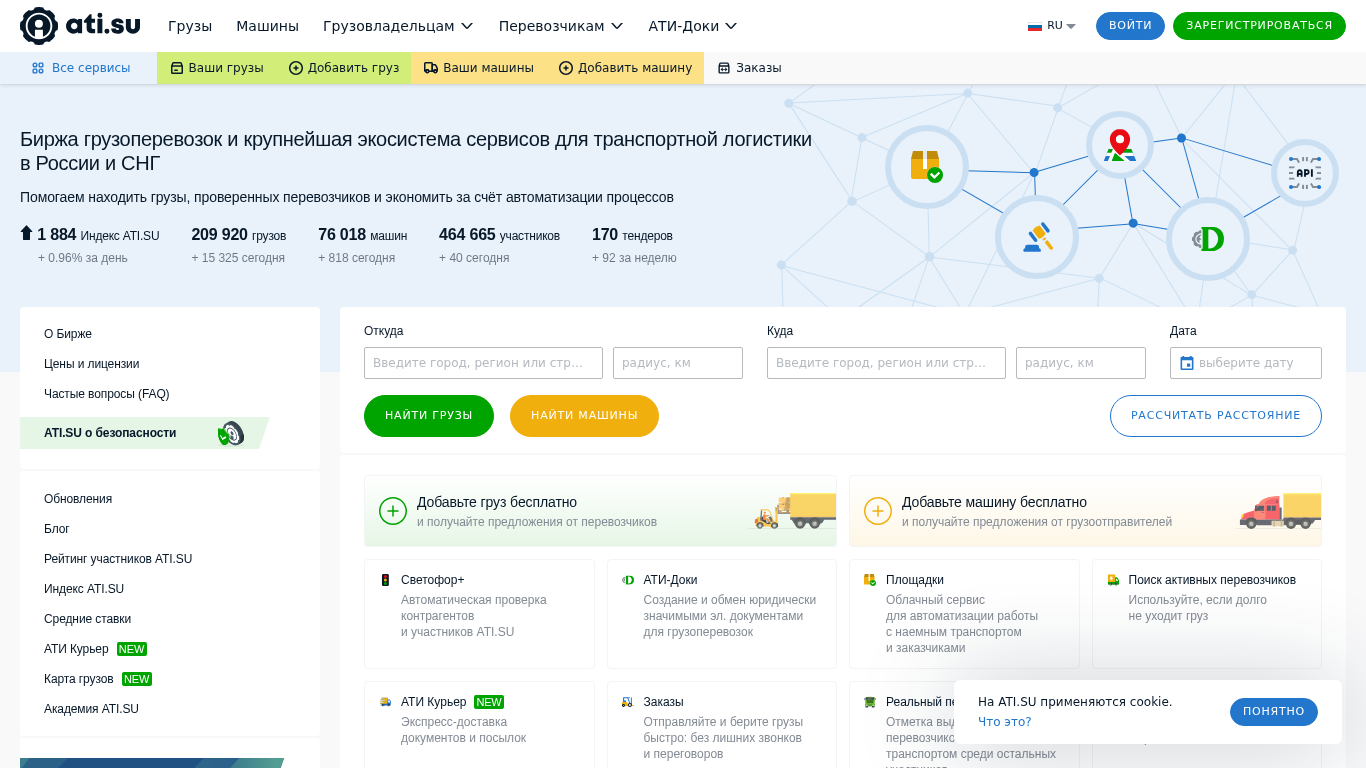
Task: Click the Поиск активных перевозчиков icon
Action: click(1113, 580)
